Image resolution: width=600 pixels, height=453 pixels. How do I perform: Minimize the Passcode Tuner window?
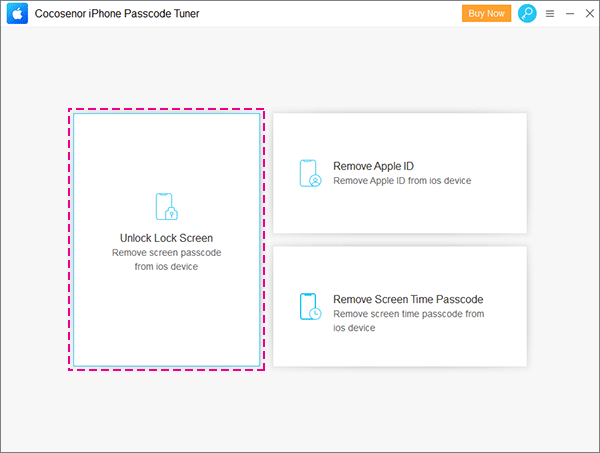[570, 14]
